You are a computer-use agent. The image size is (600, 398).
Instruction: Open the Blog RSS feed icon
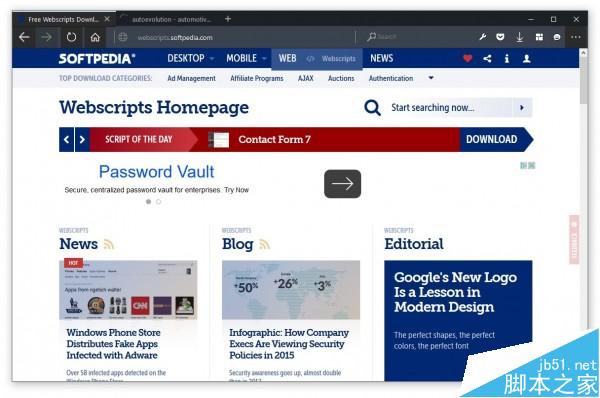265,244
